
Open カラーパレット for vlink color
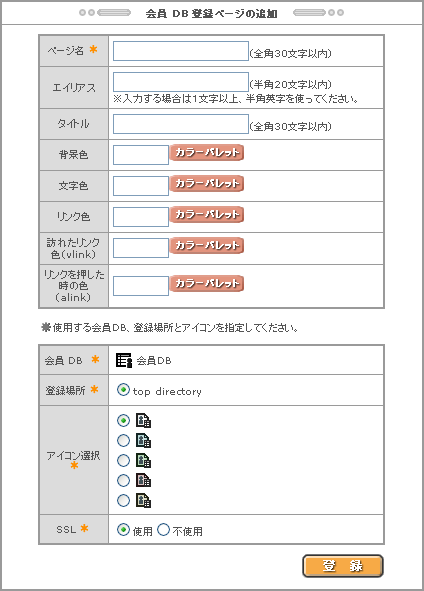pos(207,245)
